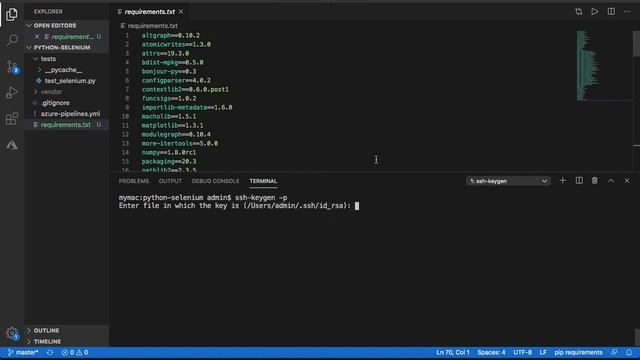Expand the __pycache__ folder

coord(67,70)
